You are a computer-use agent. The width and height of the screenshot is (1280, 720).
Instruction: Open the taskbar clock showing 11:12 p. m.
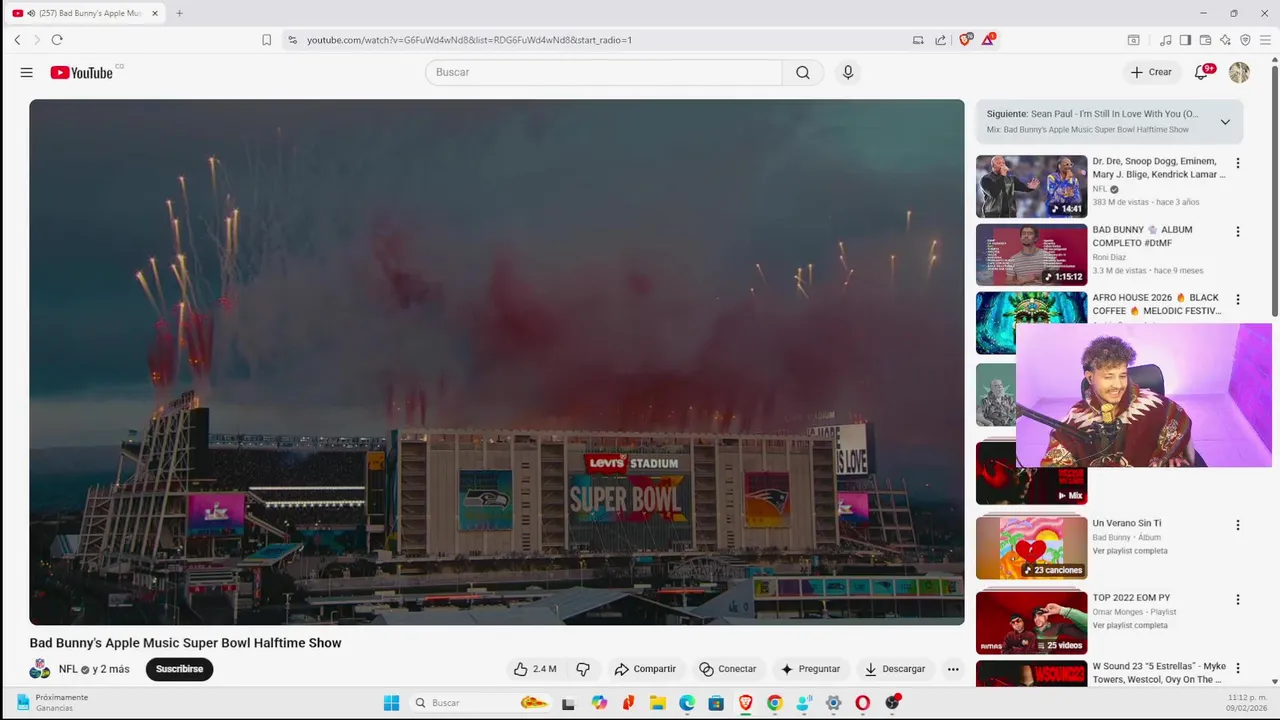[x=1245, y=703]
